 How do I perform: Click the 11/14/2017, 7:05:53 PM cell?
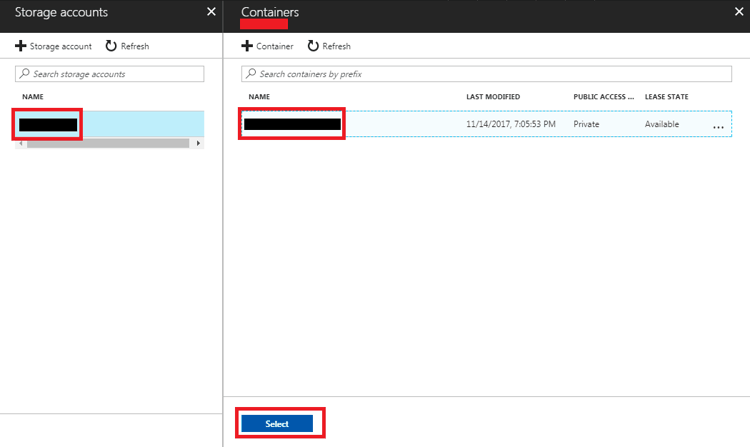click(511, 124)
